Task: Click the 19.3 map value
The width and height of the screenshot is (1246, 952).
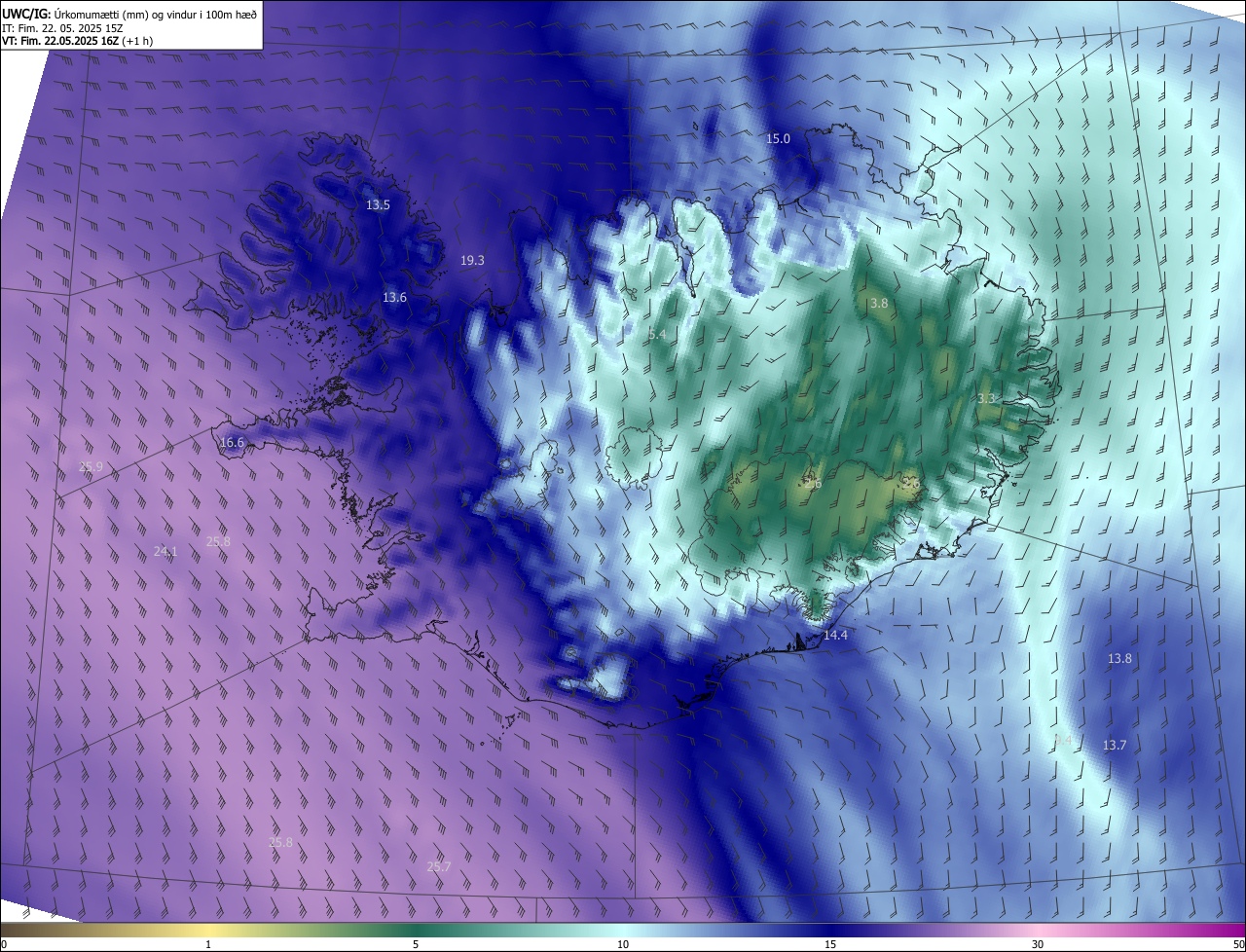Action: pyautogui.click(x=472, y=261)
